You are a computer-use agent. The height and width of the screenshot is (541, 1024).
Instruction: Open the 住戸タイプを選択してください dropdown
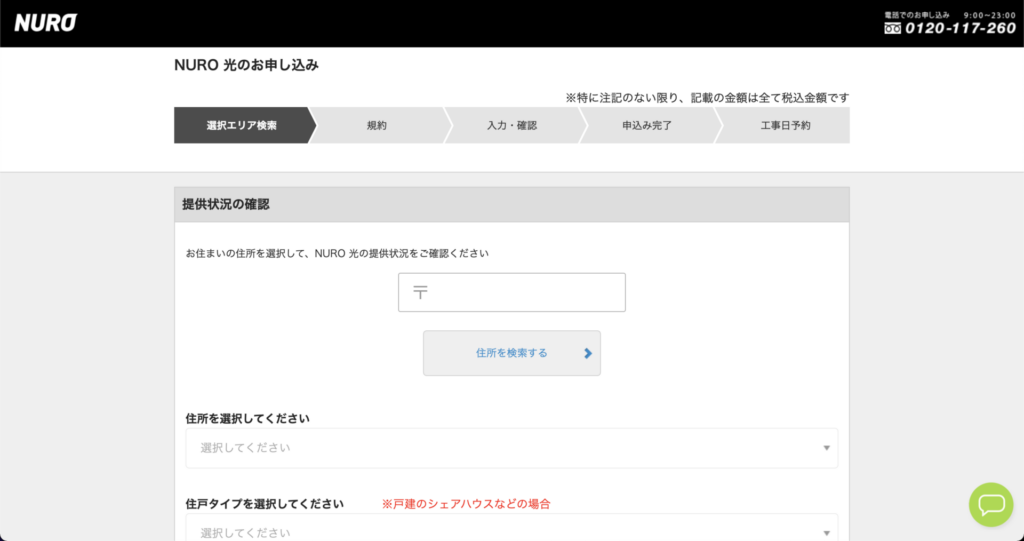point(512,527)
